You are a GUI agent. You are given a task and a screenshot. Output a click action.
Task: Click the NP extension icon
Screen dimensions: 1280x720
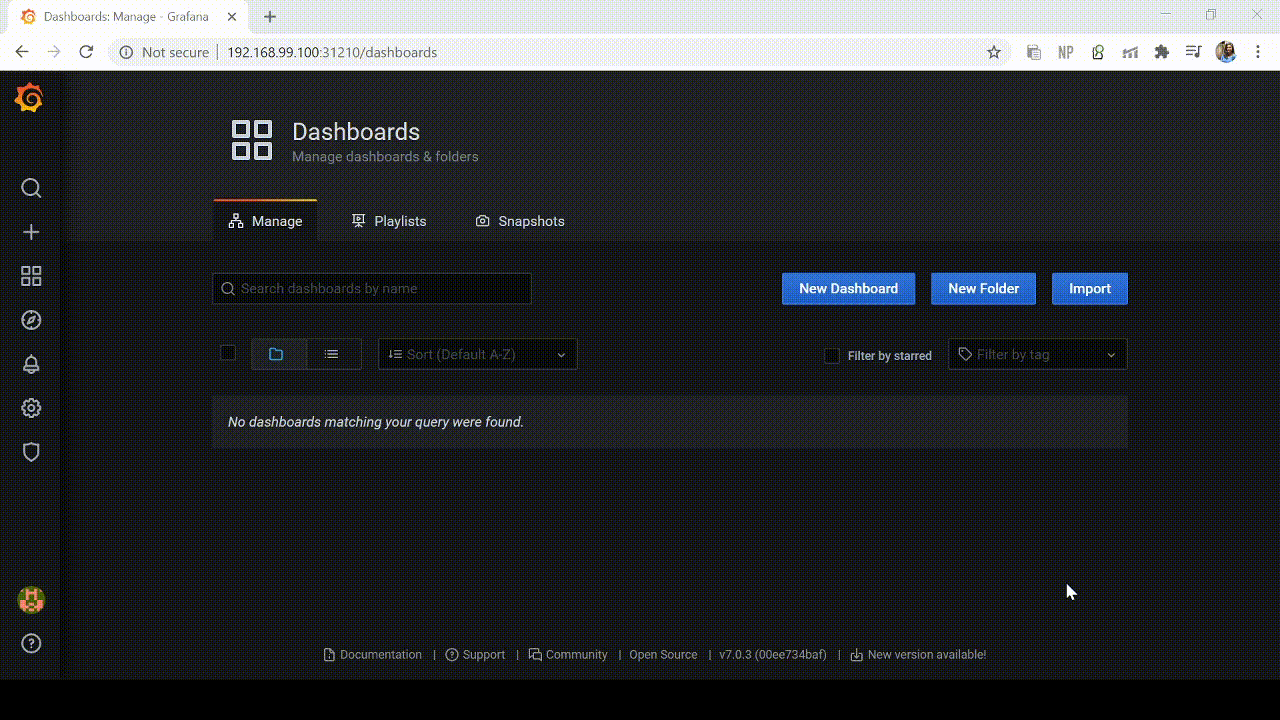(1066, 52)
